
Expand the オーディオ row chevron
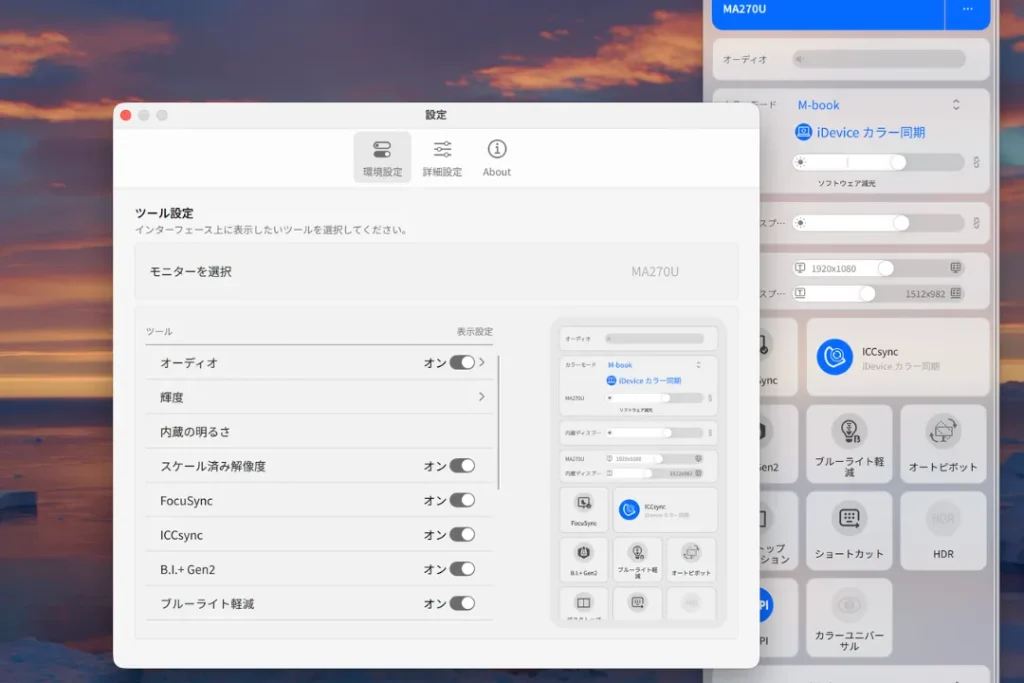481,362
